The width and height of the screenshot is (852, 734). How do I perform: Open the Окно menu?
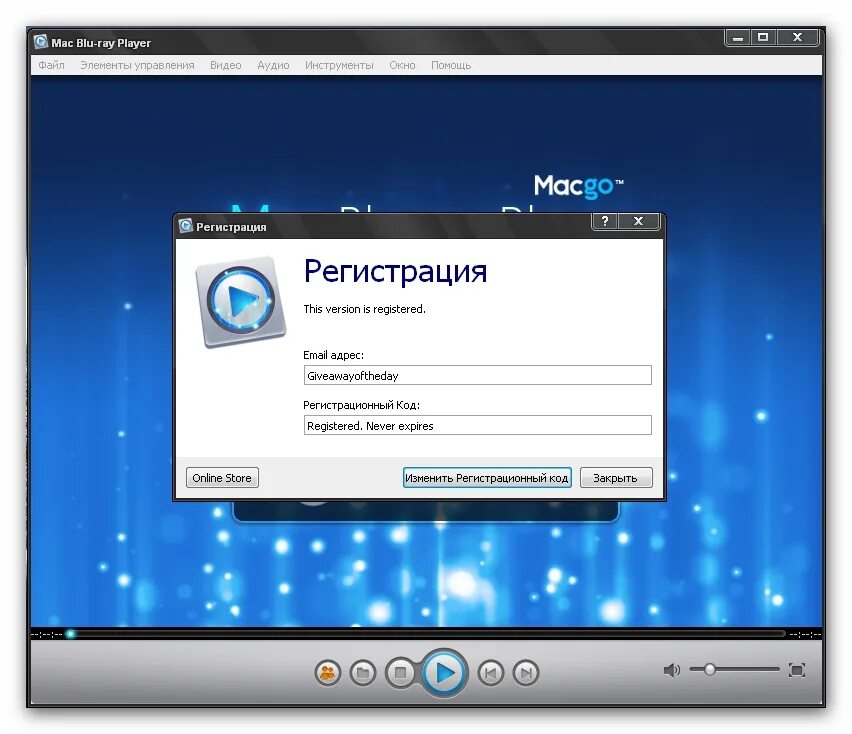(x=402, y=65)
